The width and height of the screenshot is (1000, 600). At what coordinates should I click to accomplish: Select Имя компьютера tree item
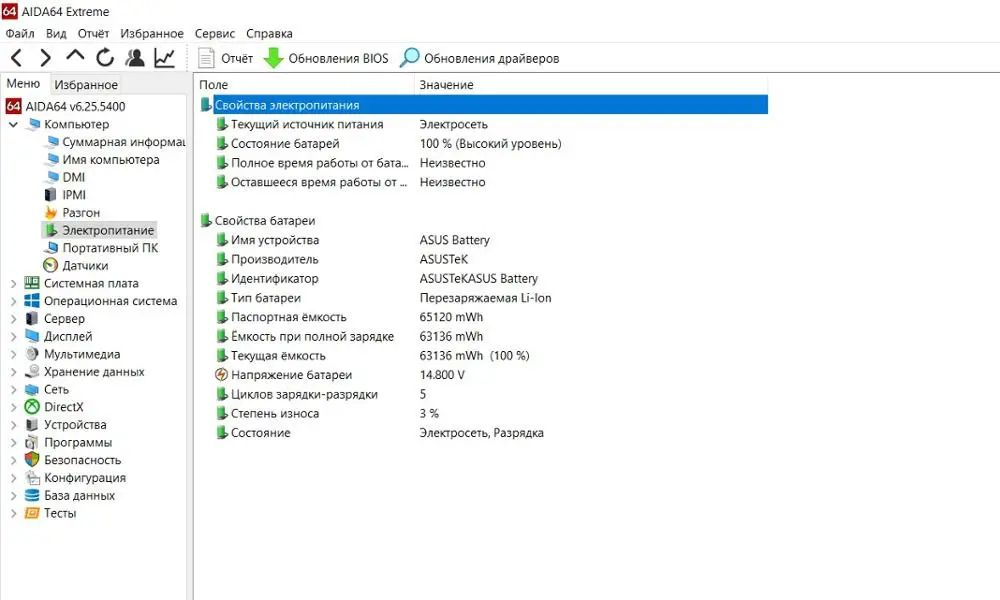111,159
